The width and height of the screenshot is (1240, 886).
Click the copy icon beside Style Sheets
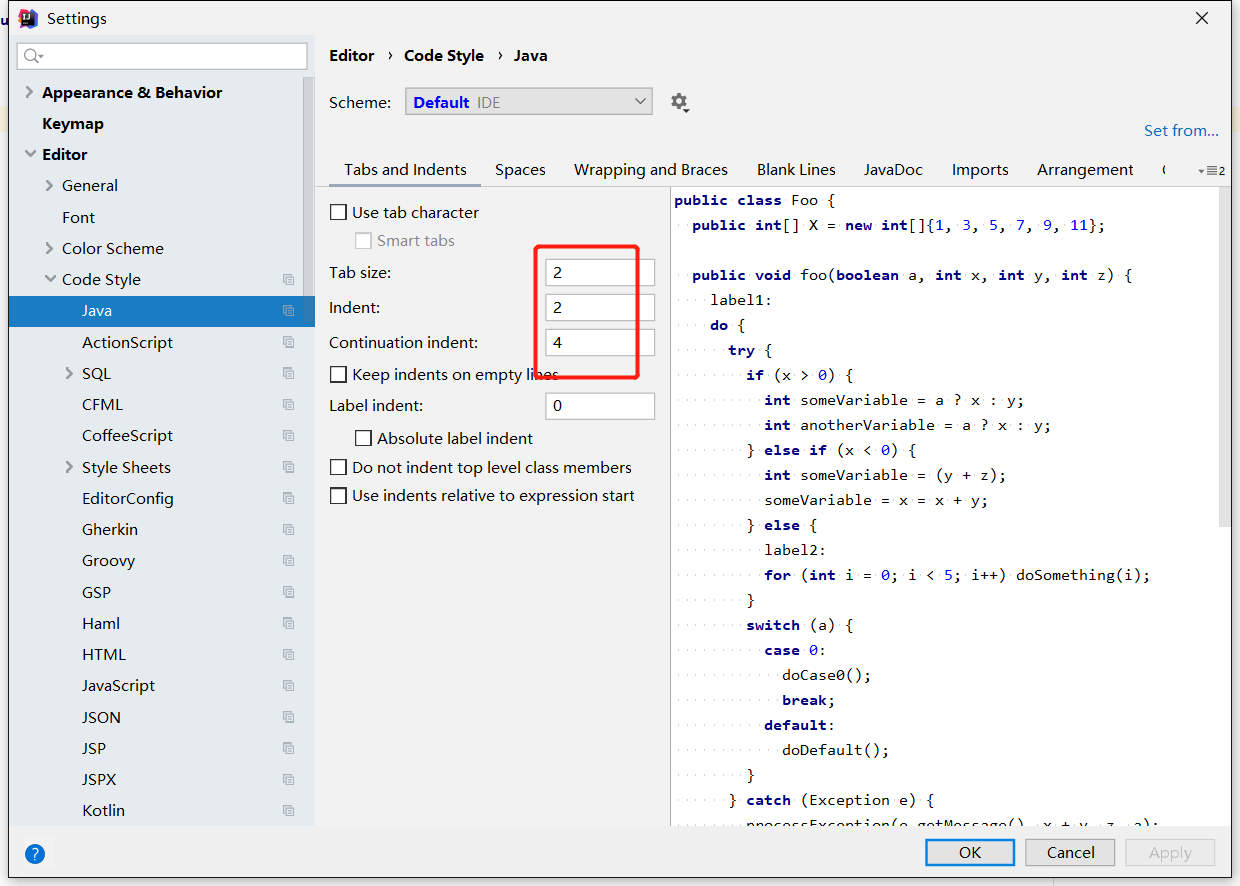click(x=288, y=467)
